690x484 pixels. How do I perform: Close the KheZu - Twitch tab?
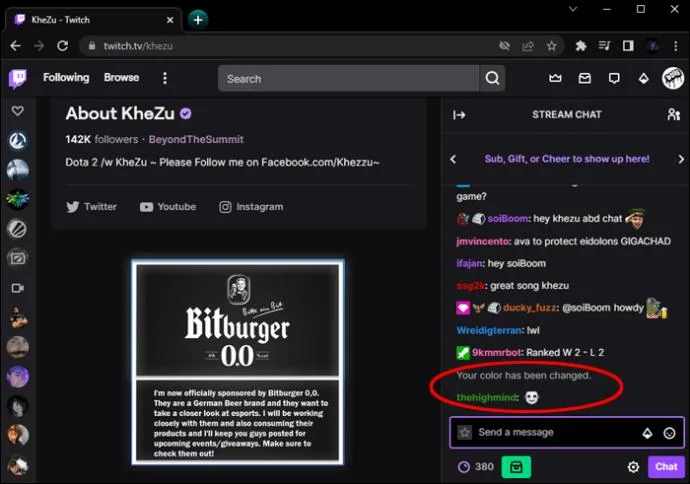[x=170, y=20]
